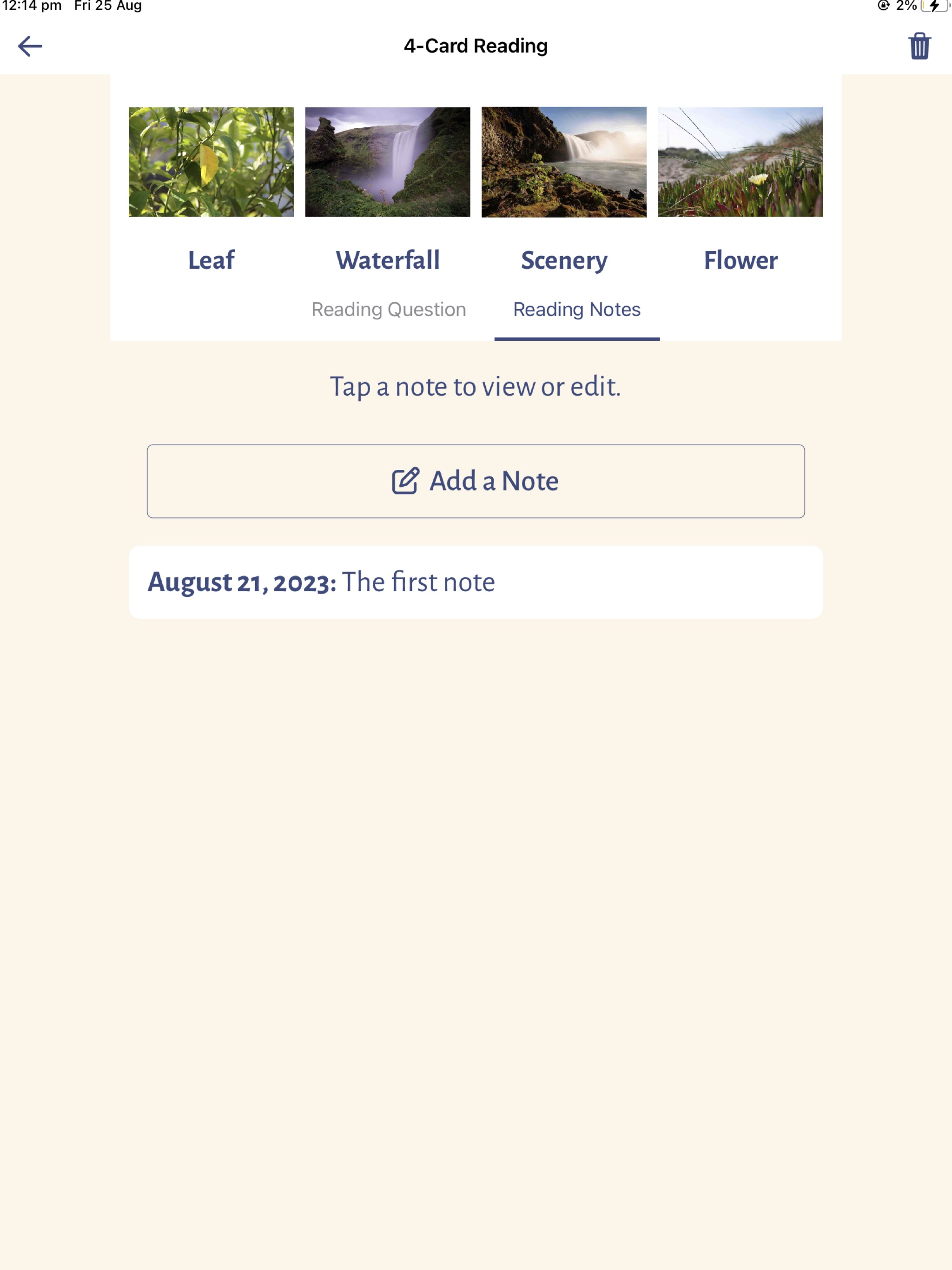Switch to the Reading Notes tab
Image resolution: width=952 pixels, height=1270 pixels.
coord(576,309)
